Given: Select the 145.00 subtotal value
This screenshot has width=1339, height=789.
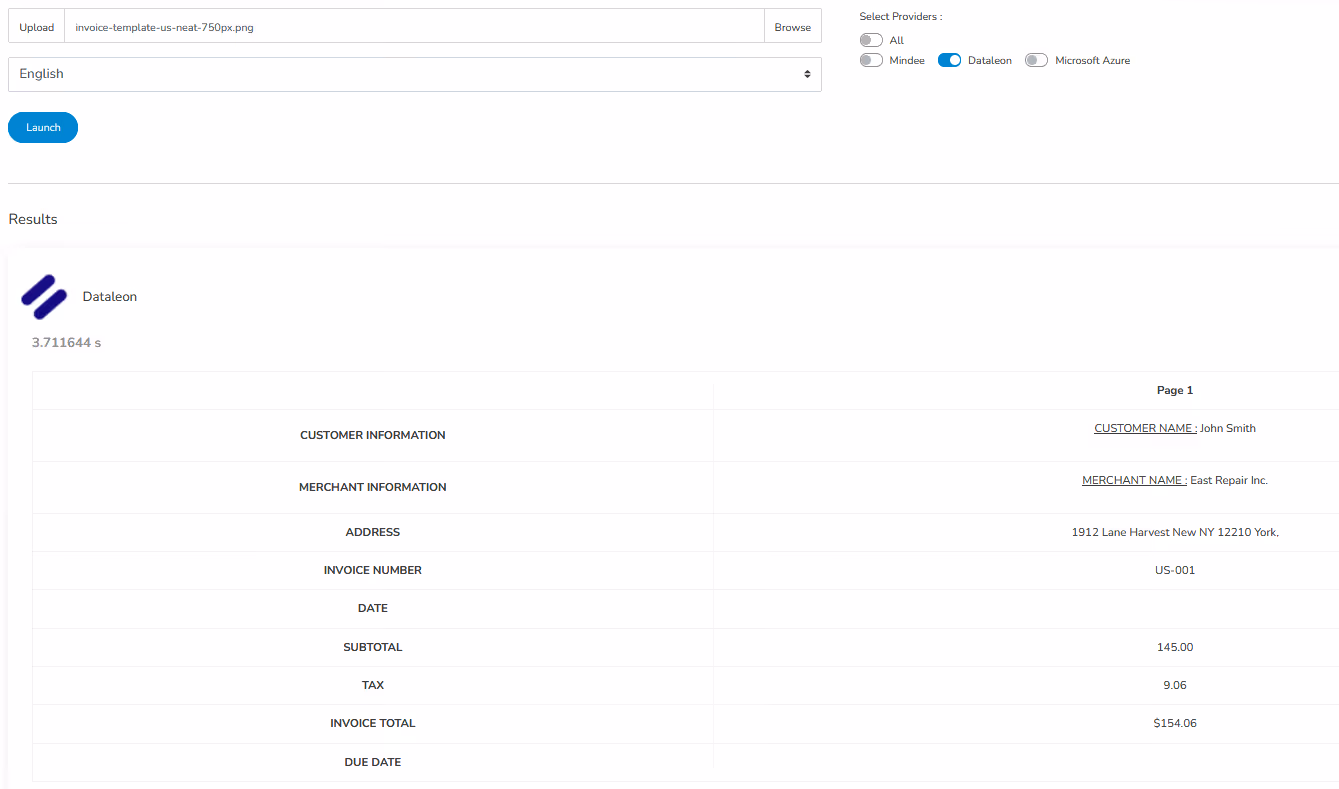Looking at the screenshot, I should (1175, 647).
